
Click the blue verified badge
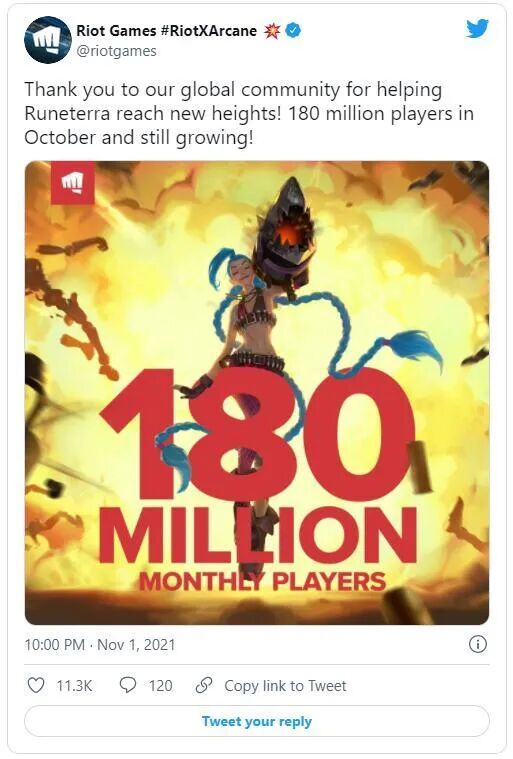[293, 30]
